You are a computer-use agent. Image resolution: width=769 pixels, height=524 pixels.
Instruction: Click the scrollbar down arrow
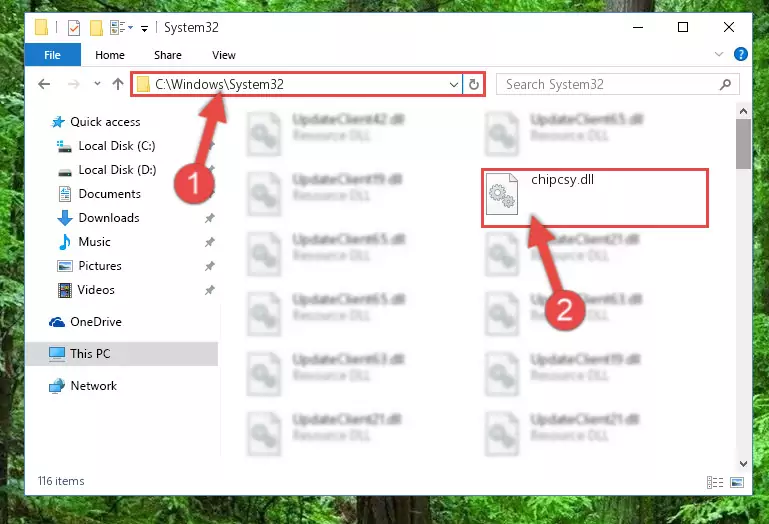pyautogui.click(x=743, y=463)
